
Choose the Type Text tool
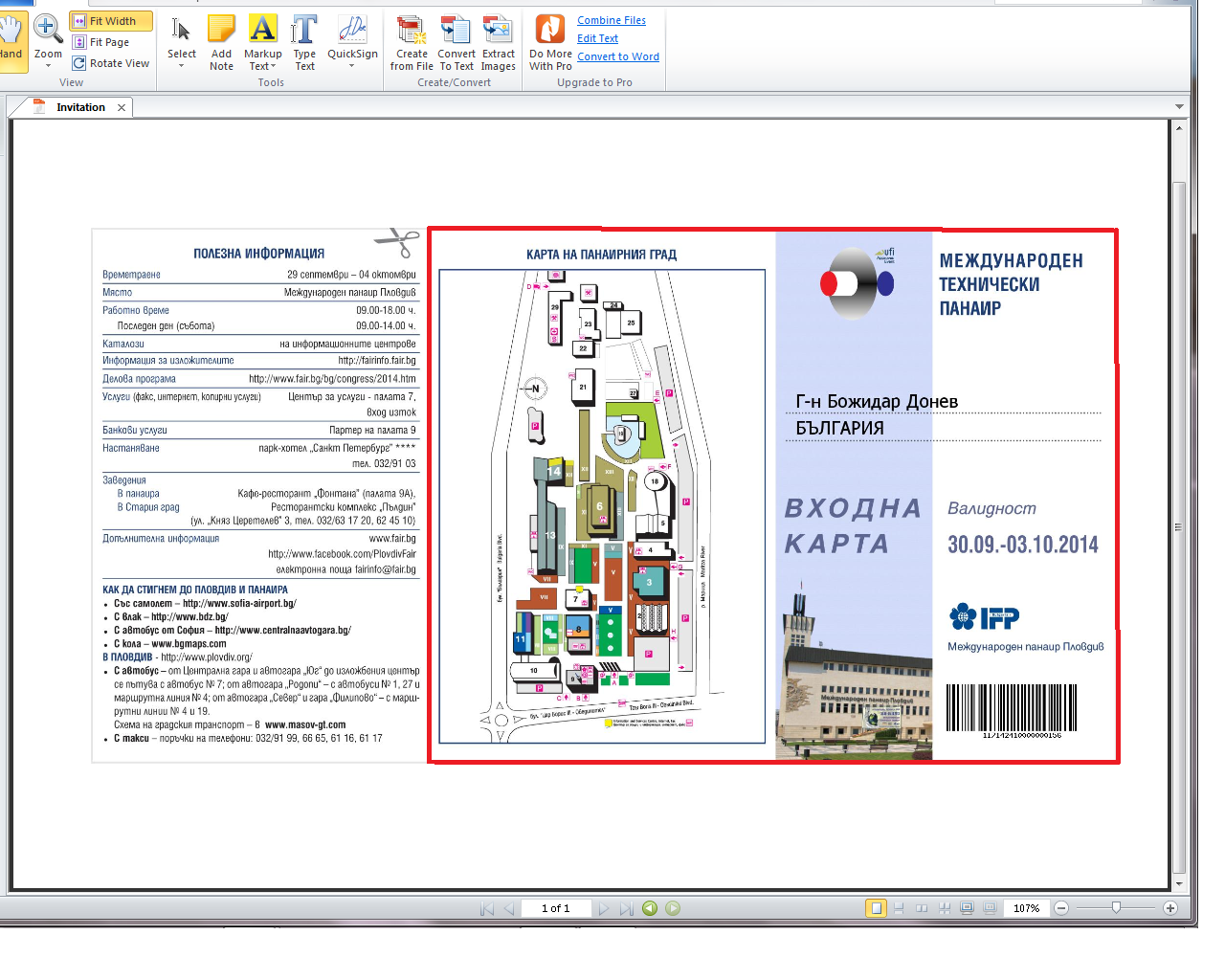click(304, 42)
